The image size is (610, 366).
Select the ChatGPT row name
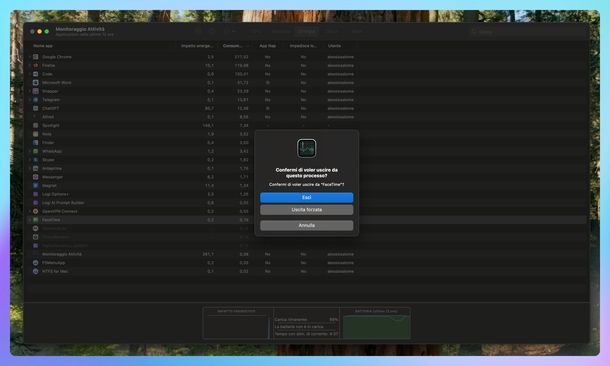tap(51, 108)
